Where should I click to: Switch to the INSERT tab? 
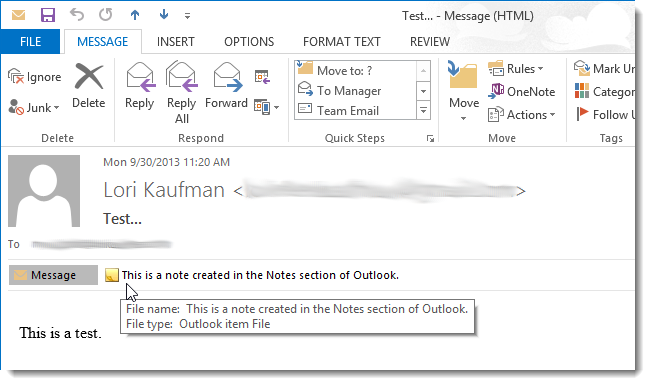[x=175, y=42]
